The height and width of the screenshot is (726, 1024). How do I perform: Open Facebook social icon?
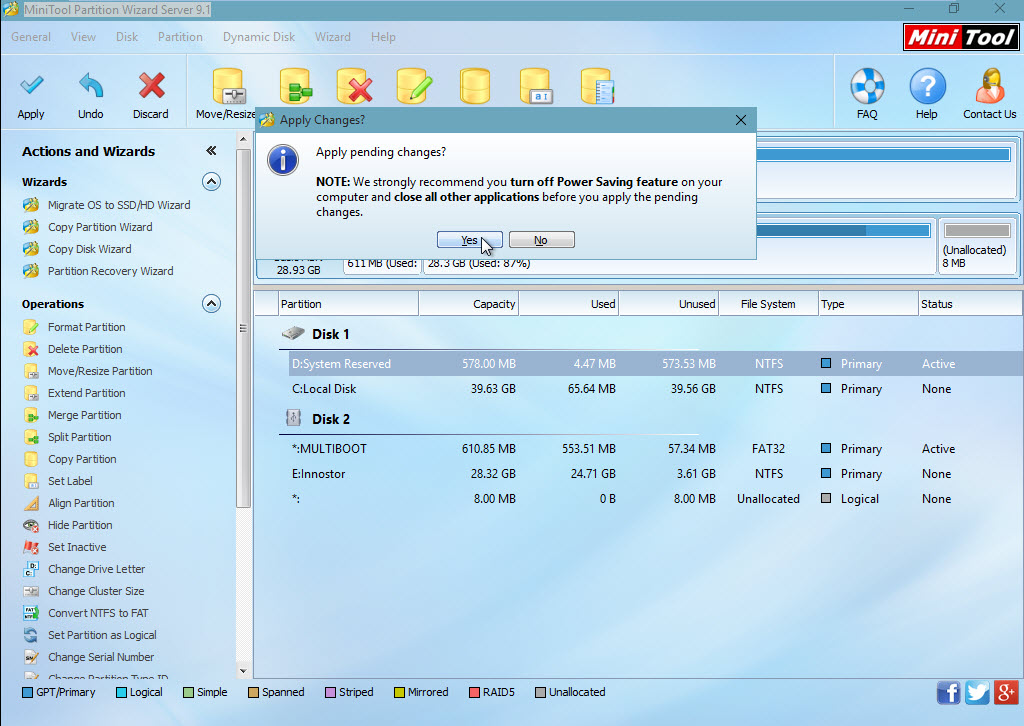tap(948, 692)
